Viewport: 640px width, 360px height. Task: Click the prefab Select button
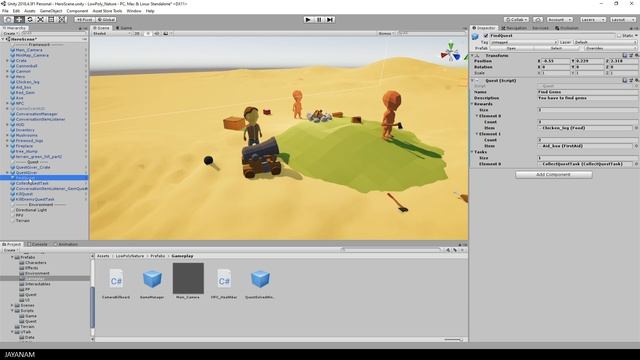click(x=557, y=48)
